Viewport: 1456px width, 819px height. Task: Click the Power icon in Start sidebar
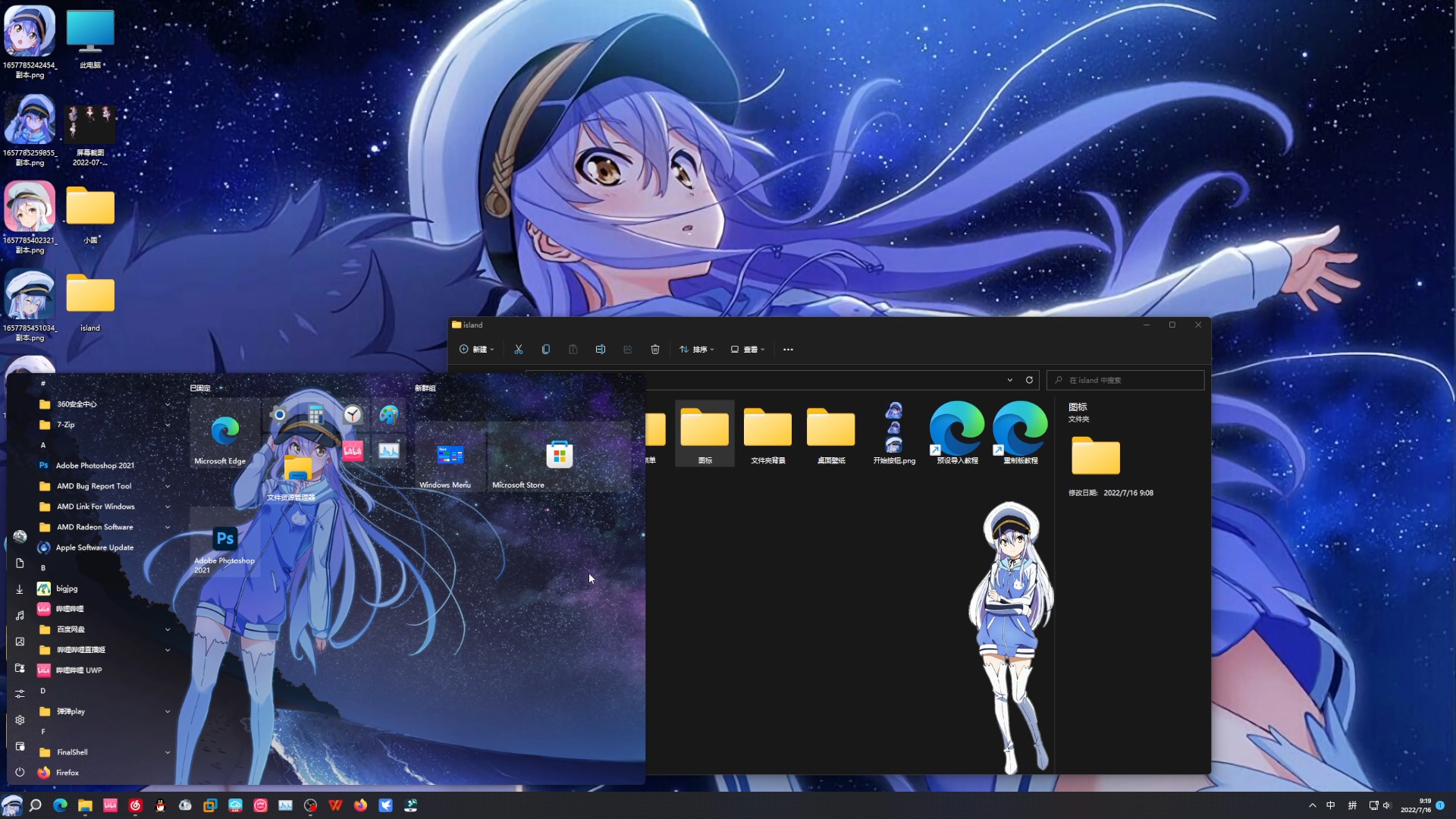point(20,772)
